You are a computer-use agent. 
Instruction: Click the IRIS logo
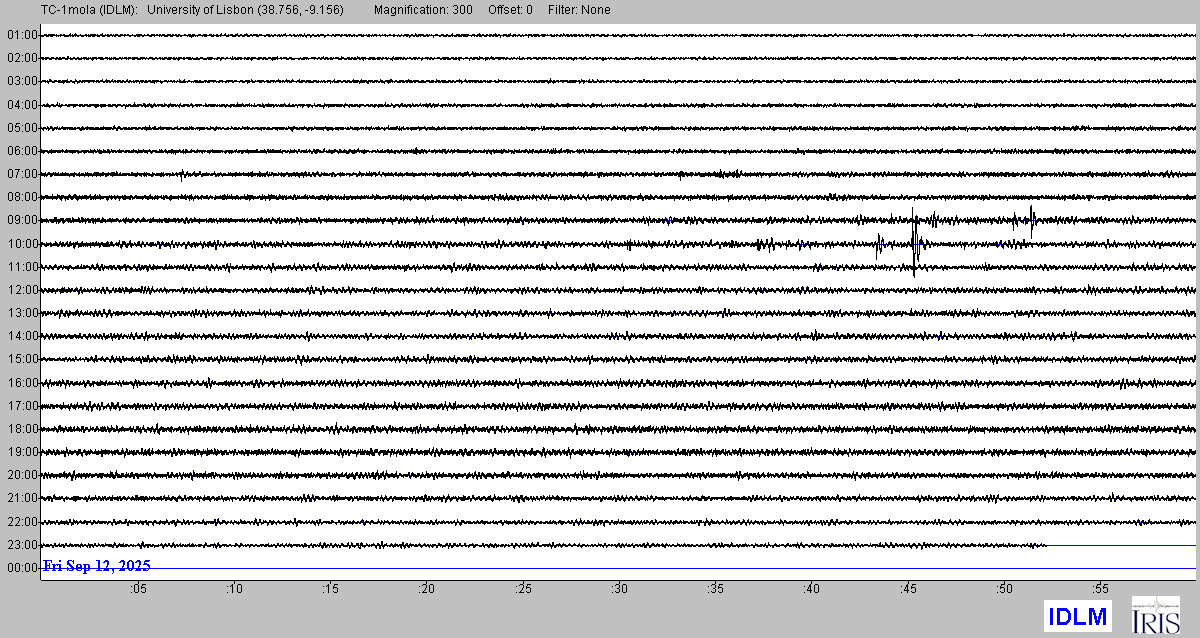coord(1155,615)
